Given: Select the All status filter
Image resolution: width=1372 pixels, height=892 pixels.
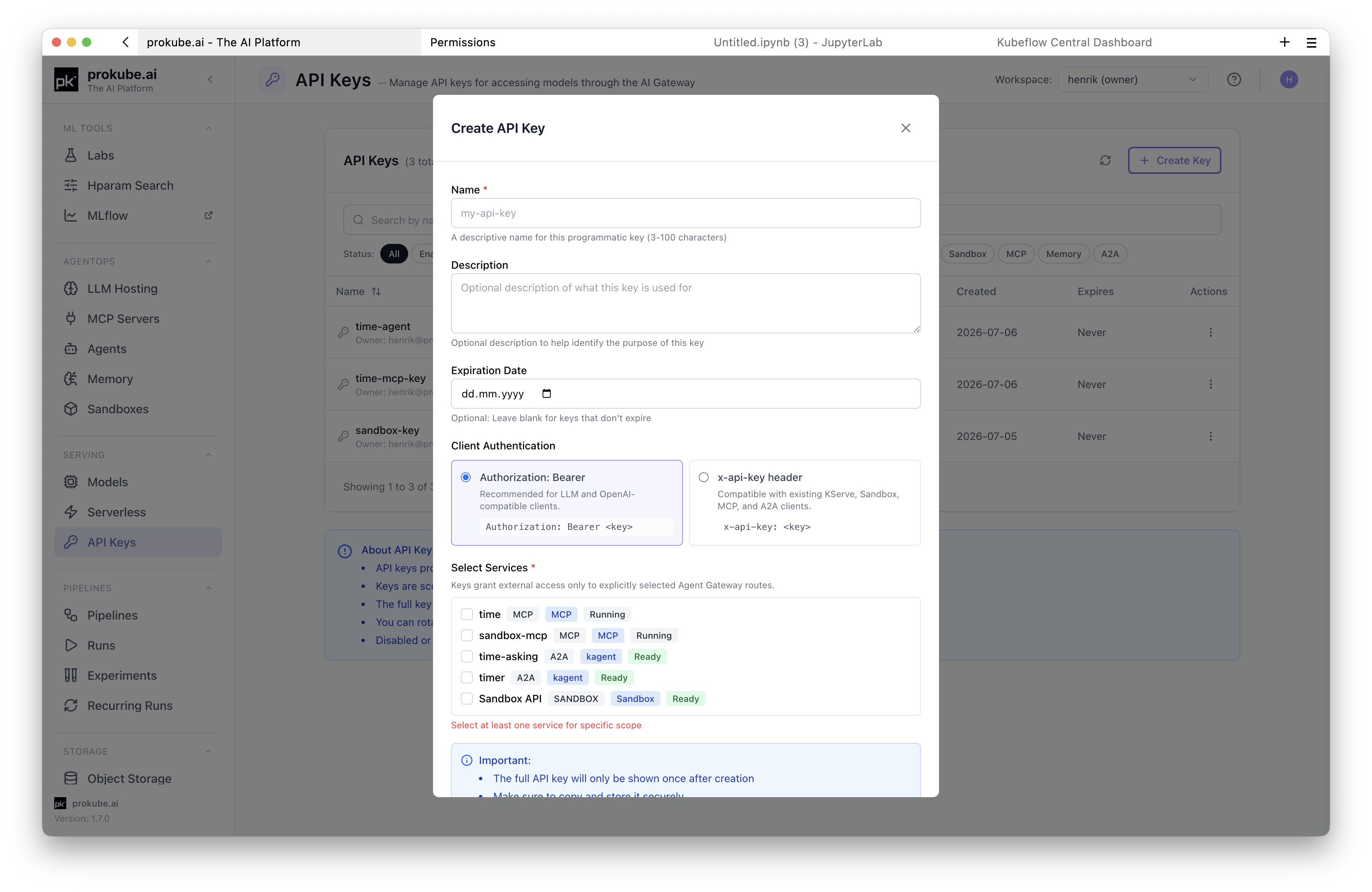Looking at the screenshot, I should (x=394, y=254).
